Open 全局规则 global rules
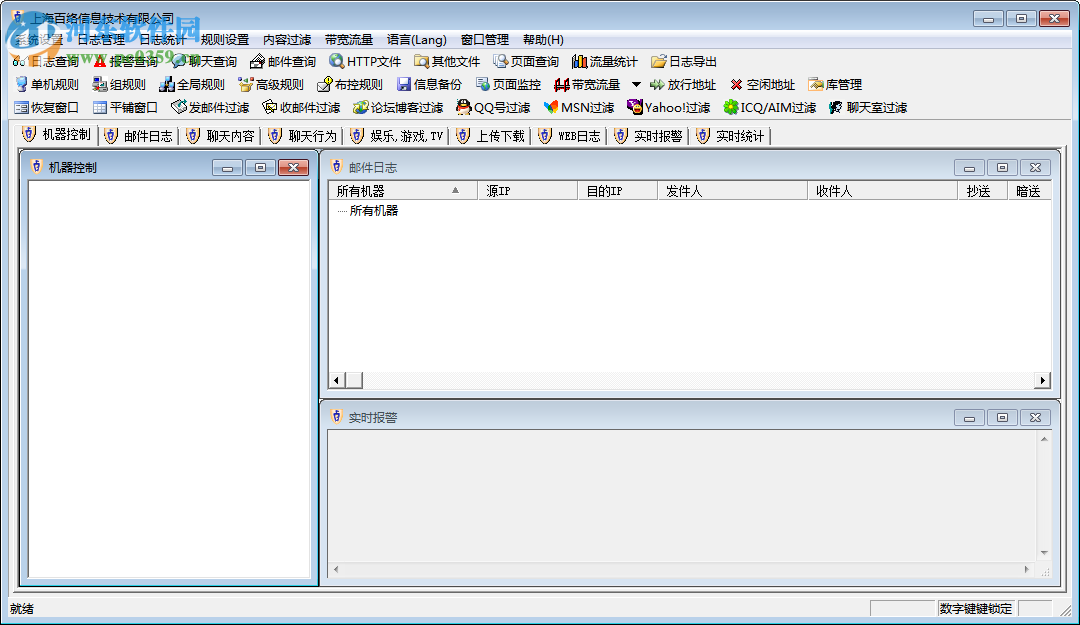This screenshot has height=625, width=1080. coord(191,84)
